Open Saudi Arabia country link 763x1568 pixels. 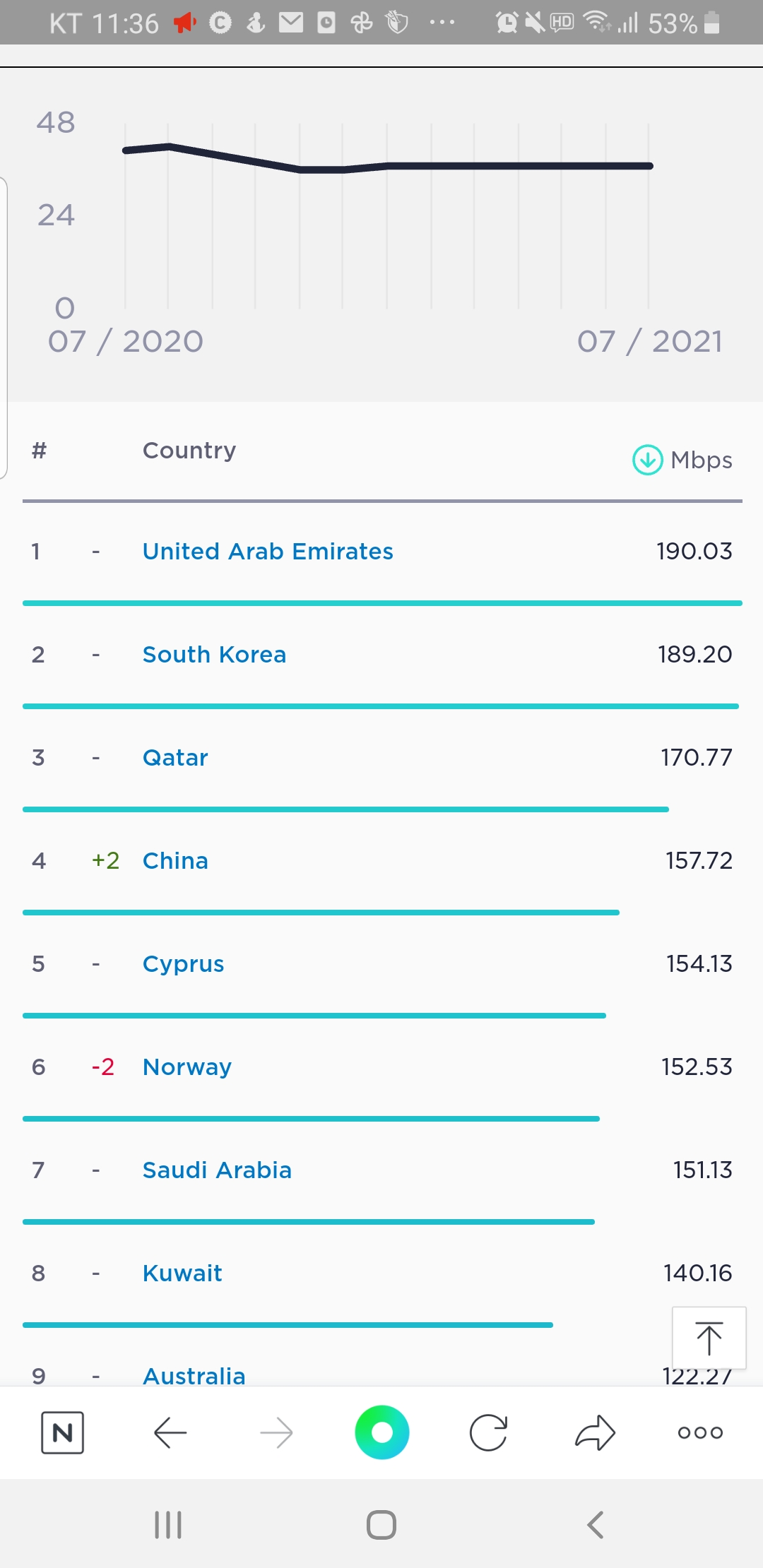217,1170
